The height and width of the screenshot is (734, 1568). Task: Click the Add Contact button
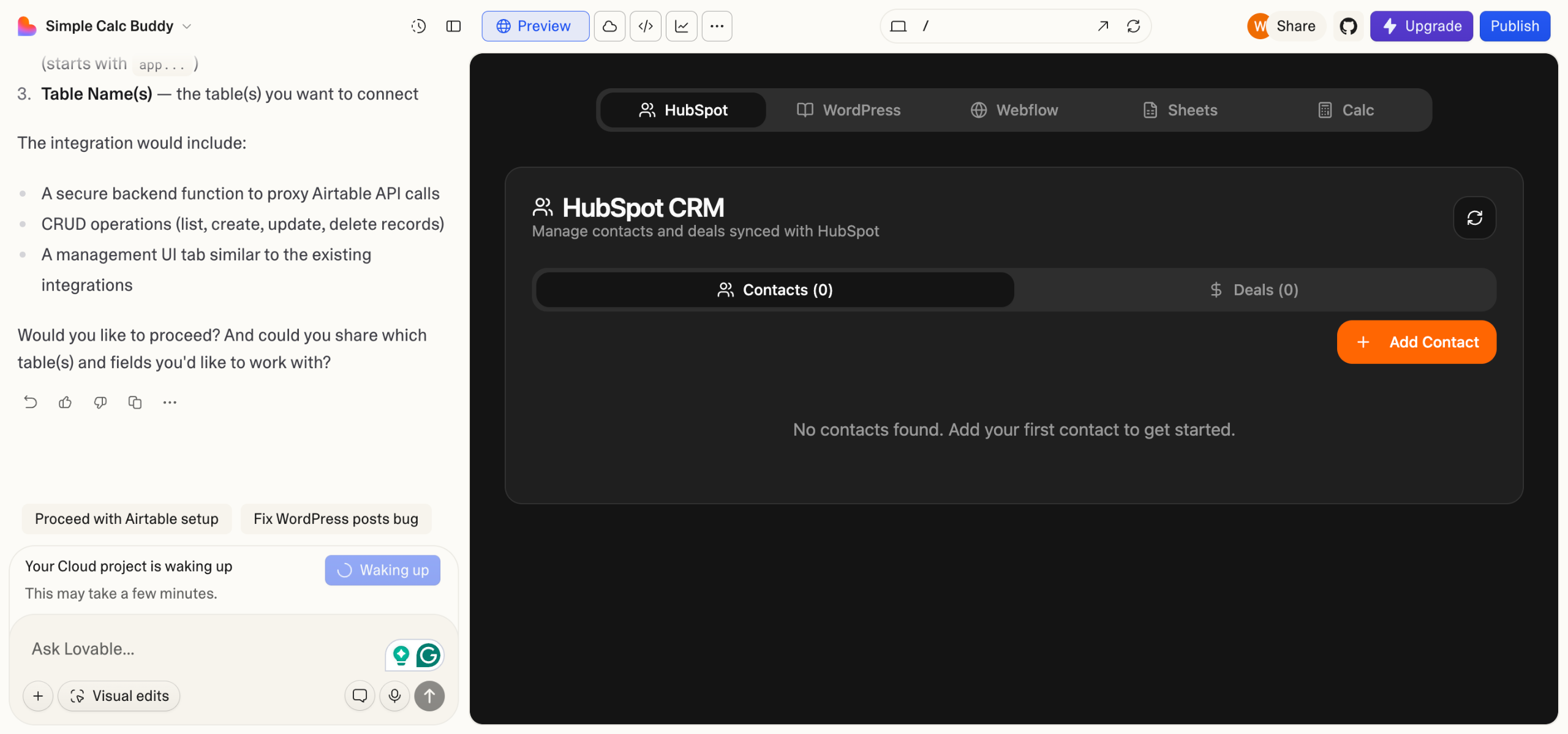point(1416,342)
